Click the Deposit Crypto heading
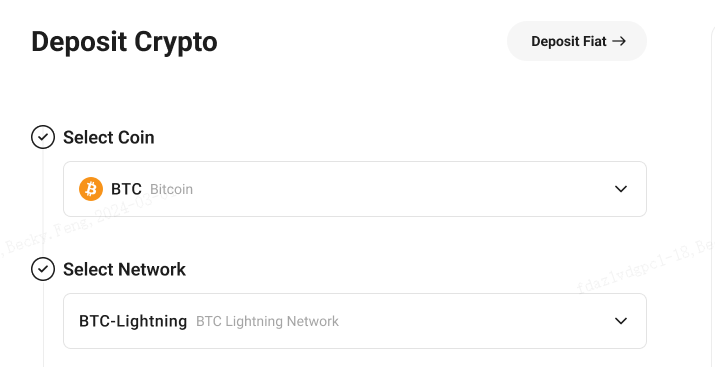This screenshot has width=715, height=367. [124, 42]
